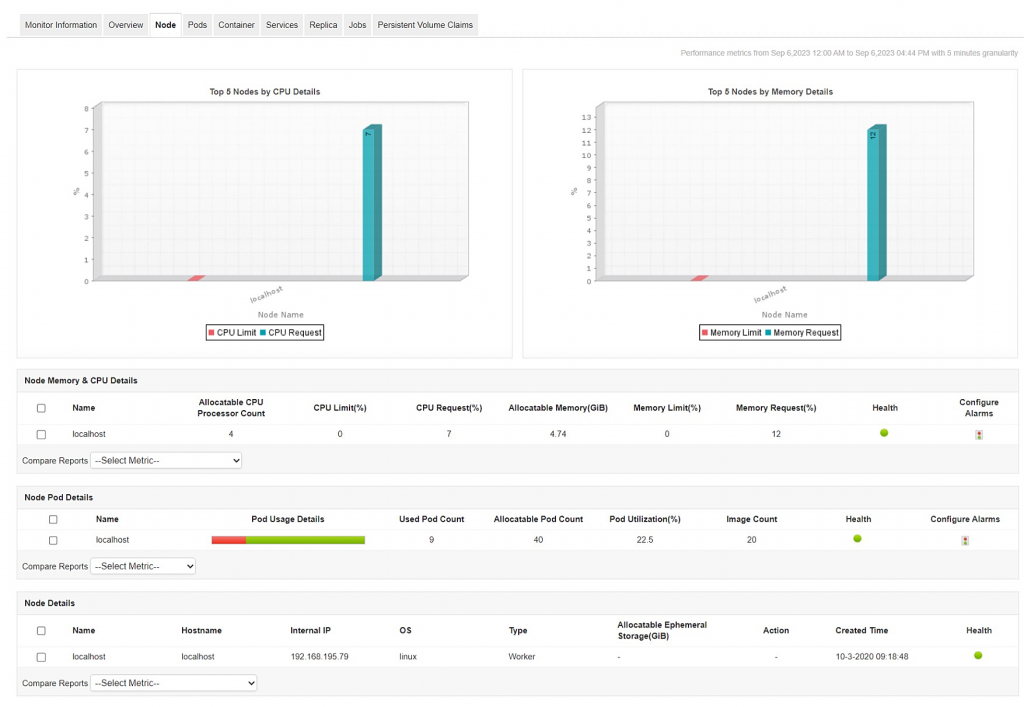Check the localhost row in Node Details

click(x=41, y=656)
